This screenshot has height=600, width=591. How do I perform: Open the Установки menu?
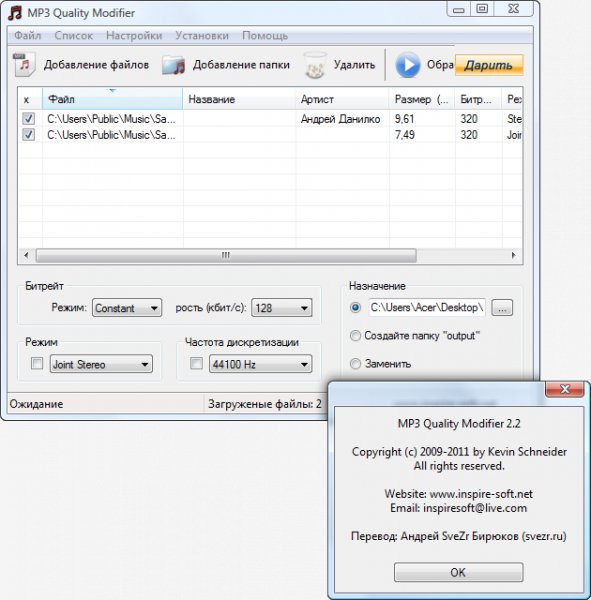coord(202,36)
